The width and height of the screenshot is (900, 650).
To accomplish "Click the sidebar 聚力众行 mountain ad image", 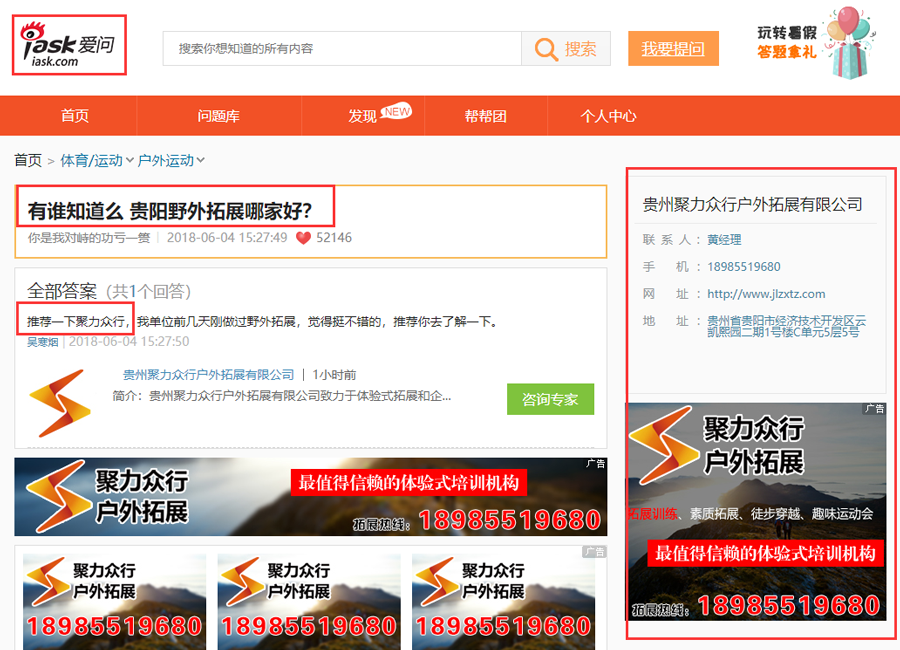I will coord(757,512).
